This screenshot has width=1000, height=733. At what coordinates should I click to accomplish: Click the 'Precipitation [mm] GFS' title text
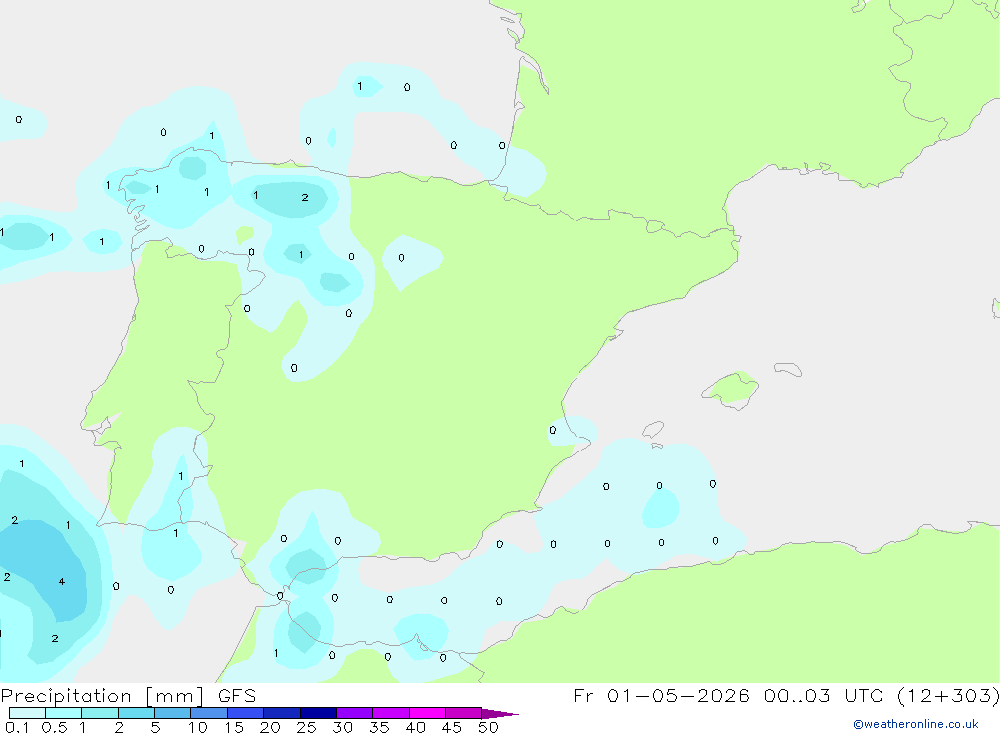click(128, 696)
